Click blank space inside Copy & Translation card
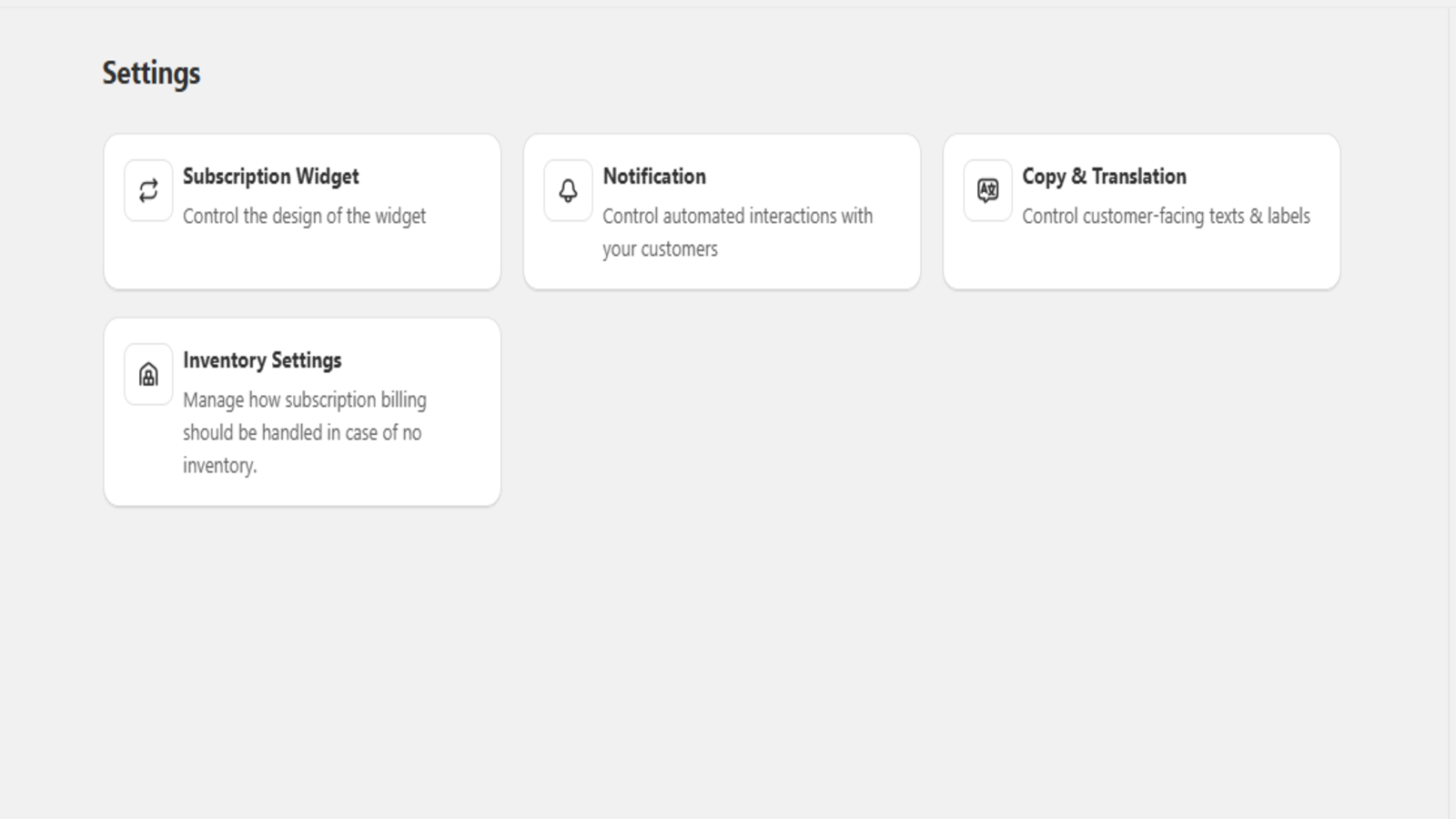Screen dimensions: 1456x819 pyautogui.click(x=1183, y=264)
